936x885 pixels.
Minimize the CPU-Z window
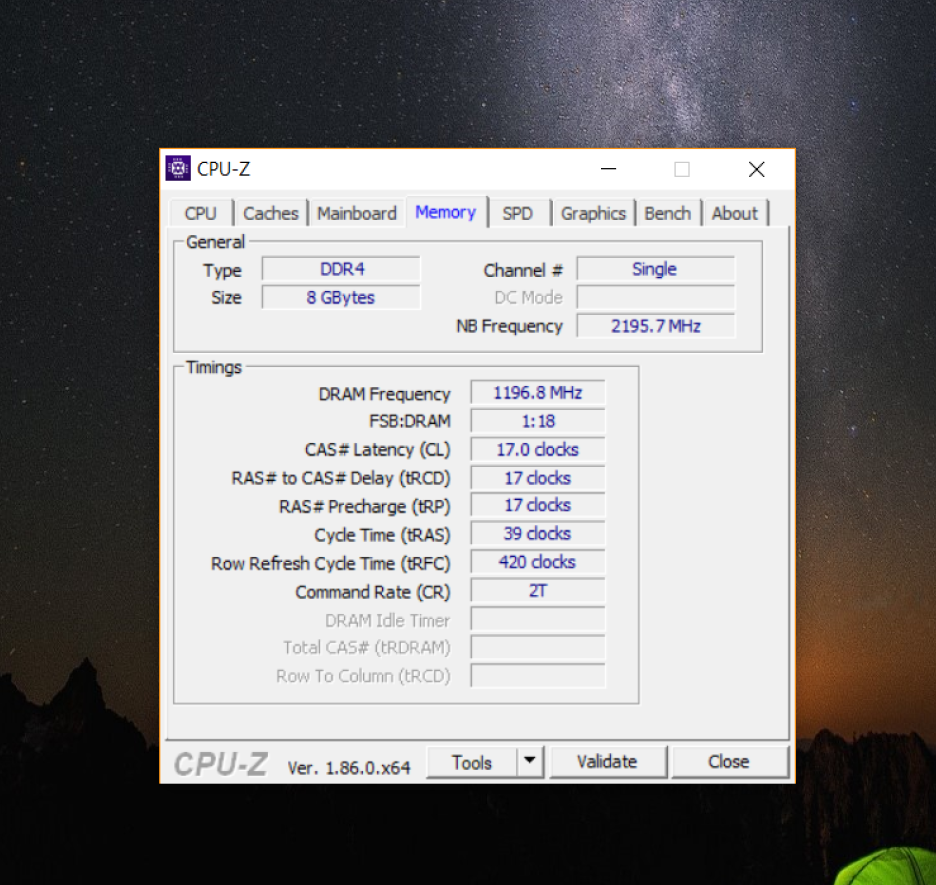608,169
